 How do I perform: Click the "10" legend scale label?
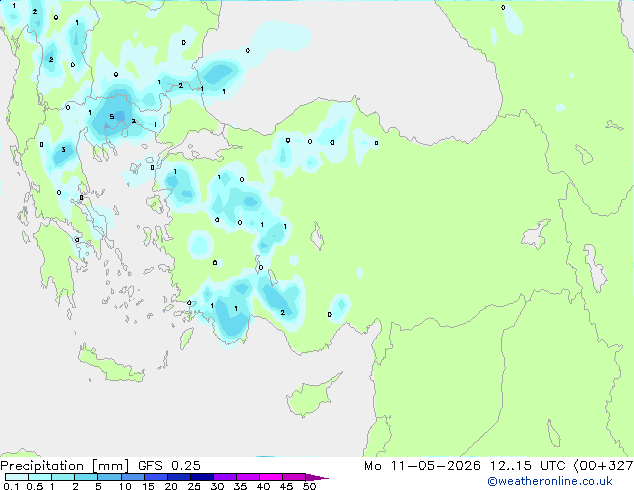point(125,486)
